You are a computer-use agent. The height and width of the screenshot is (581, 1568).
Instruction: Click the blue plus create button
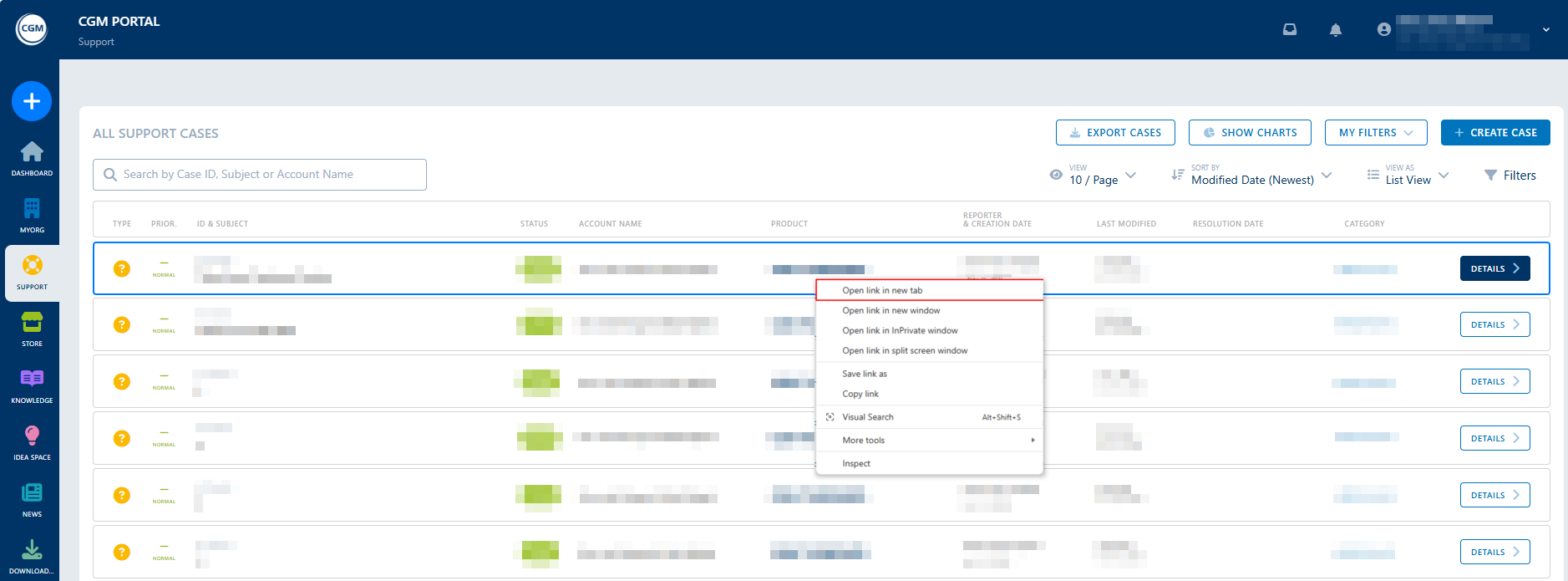[32, 101]
